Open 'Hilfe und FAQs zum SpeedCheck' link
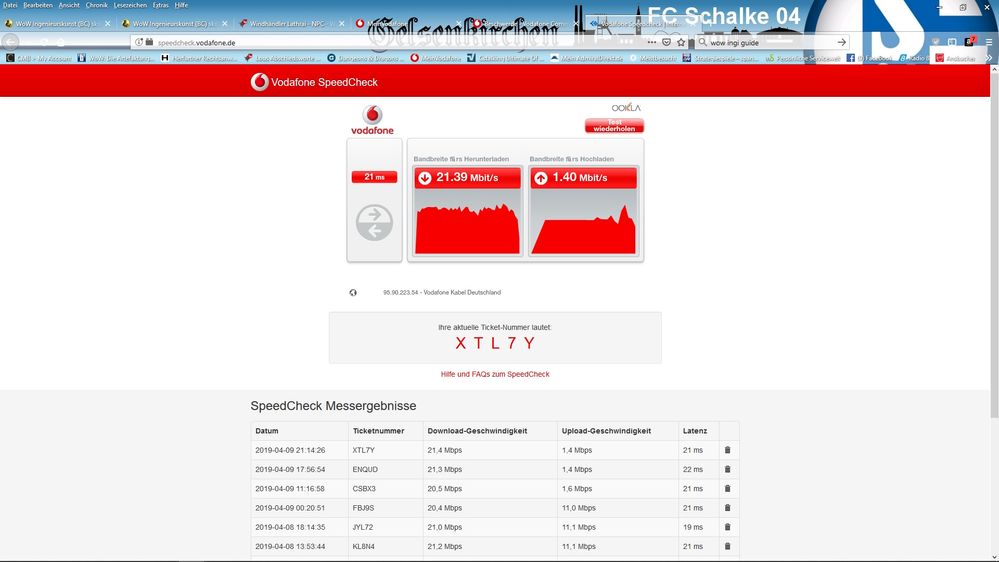 tap(495, 374)
